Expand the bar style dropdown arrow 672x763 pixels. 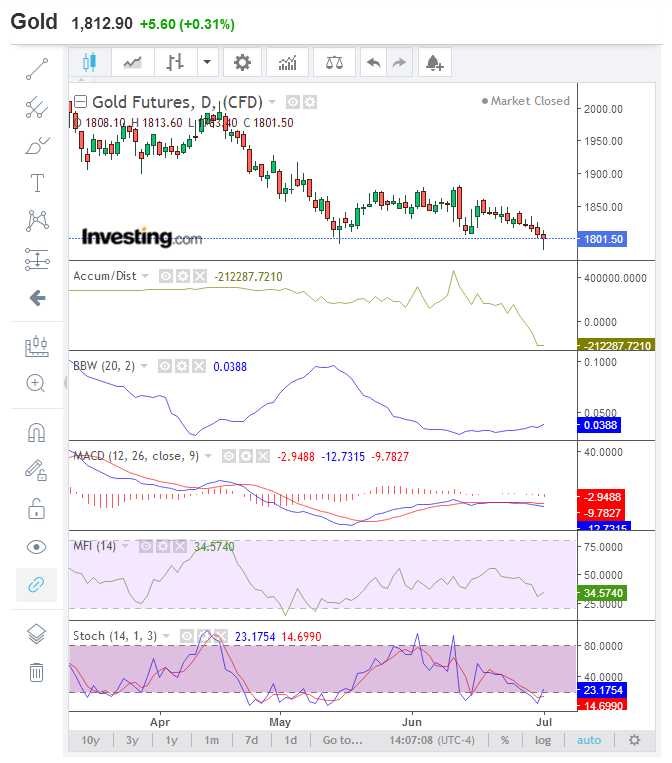coord(207,63)
